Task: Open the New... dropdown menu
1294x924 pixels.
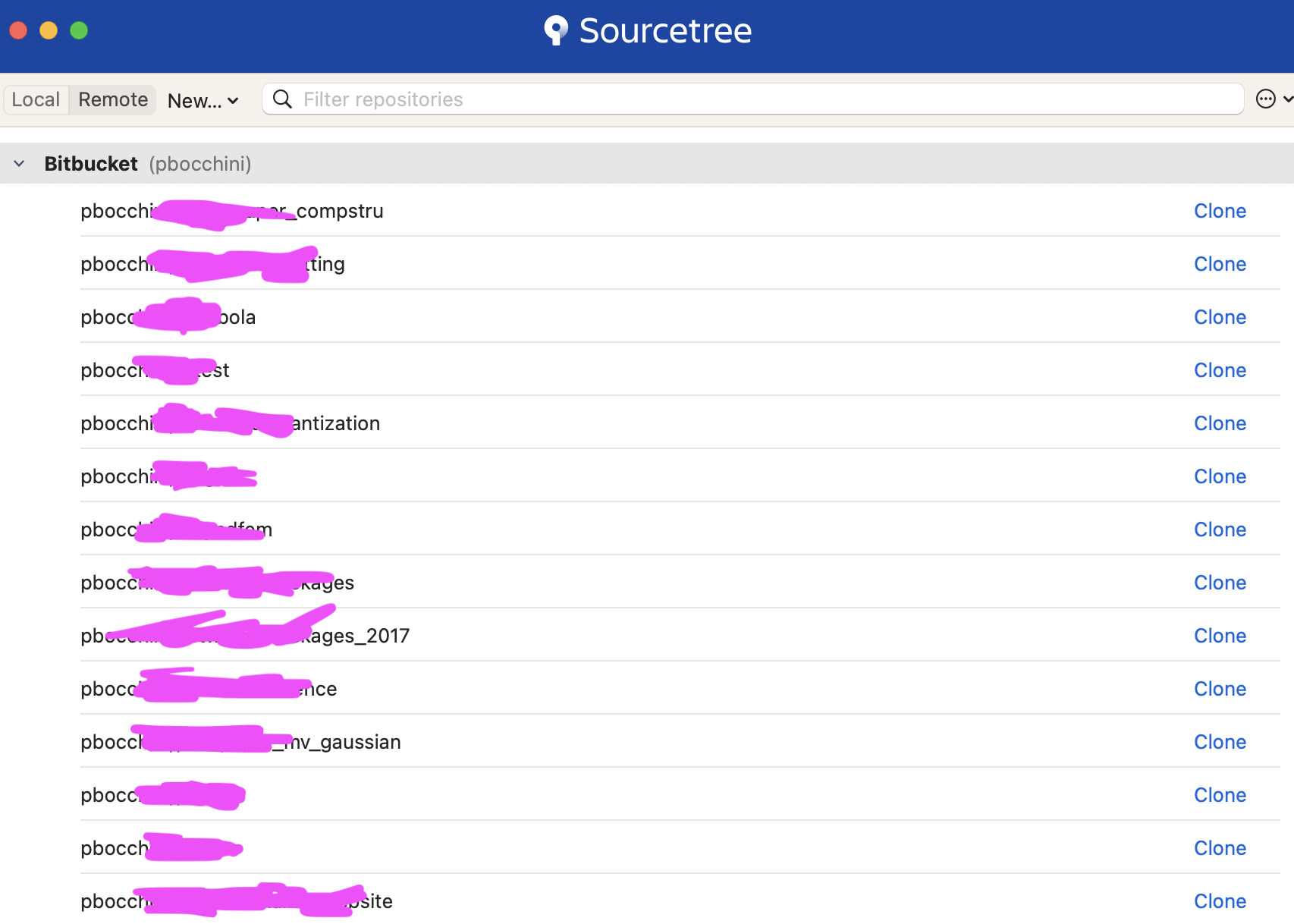Action: coord(203,100)
